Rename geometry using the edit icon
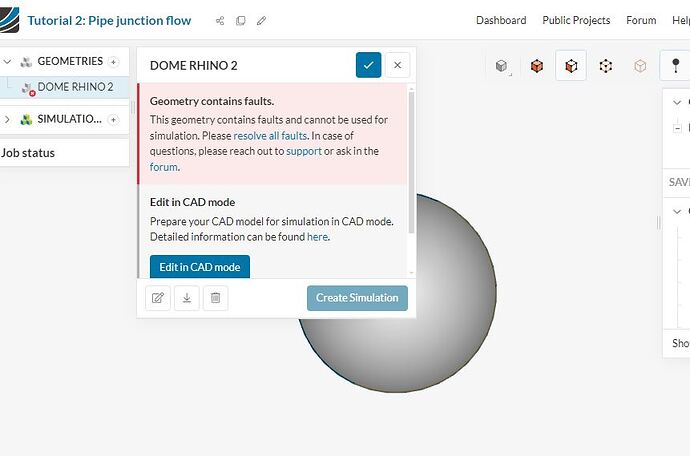This screenshot has width=690, height=456. coord(158,297)
